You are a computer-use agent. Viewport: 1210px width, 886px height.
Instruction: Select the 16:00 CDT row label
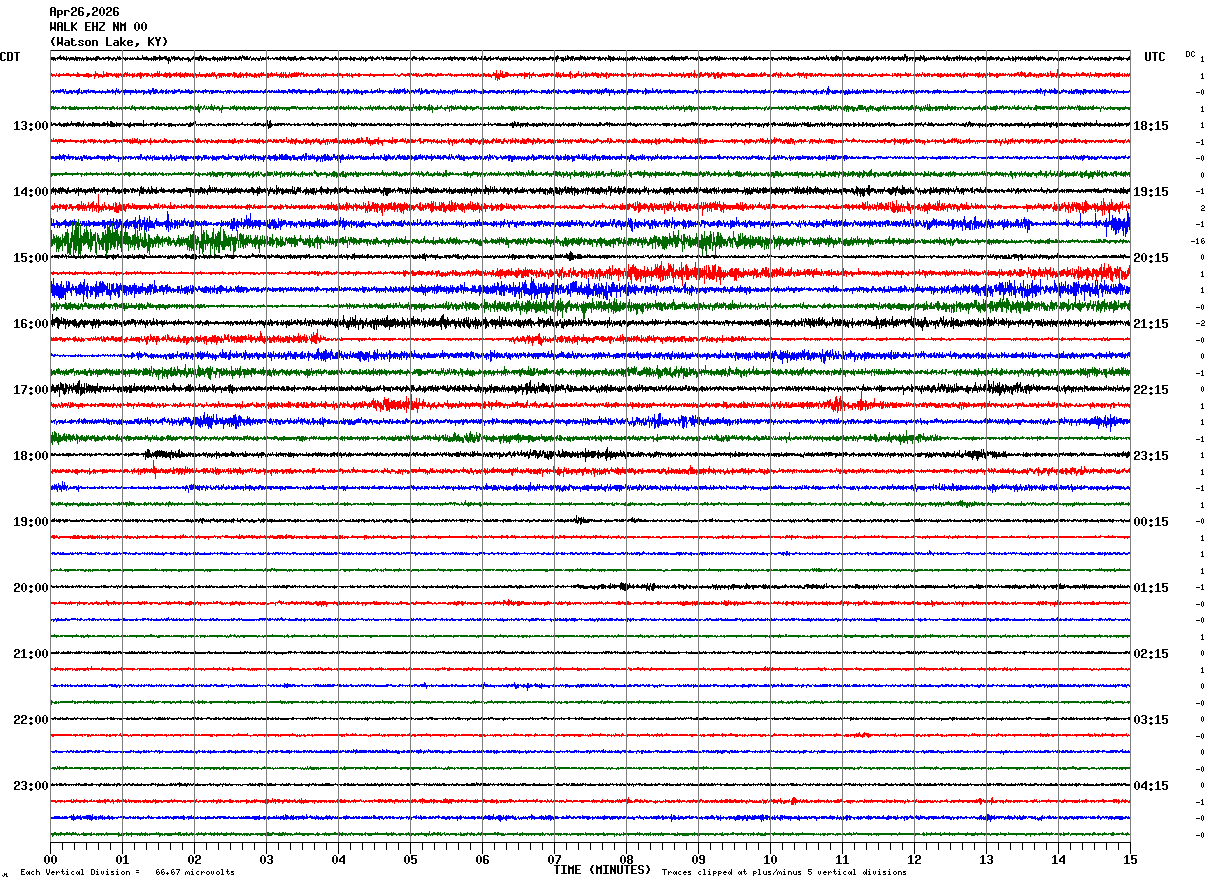[31, 324]
